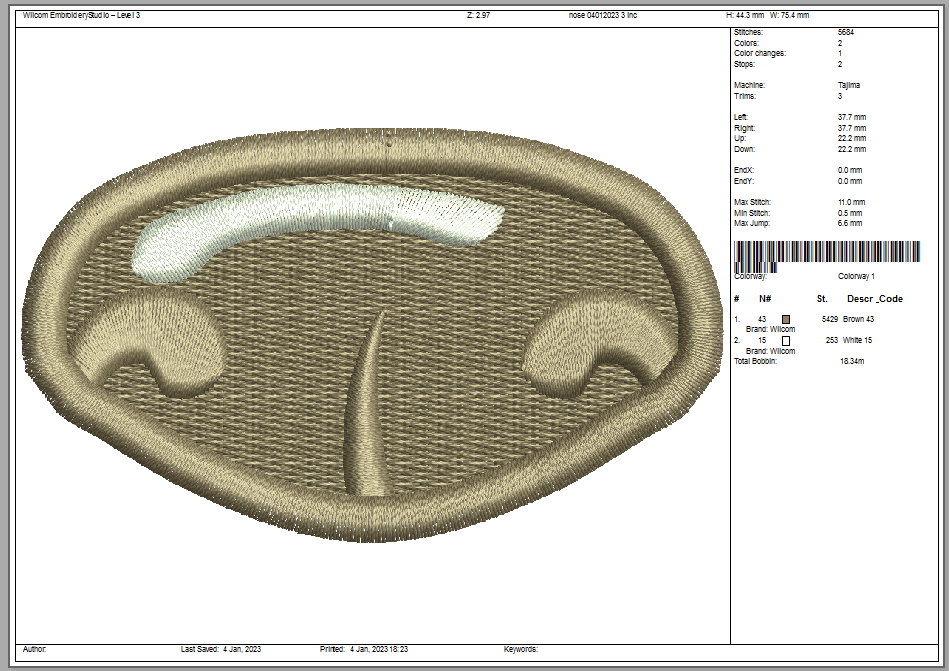Click the center curved line of the nose
Image resolution: width=949 pixels, height=671 pixels.
click(366, 400)
